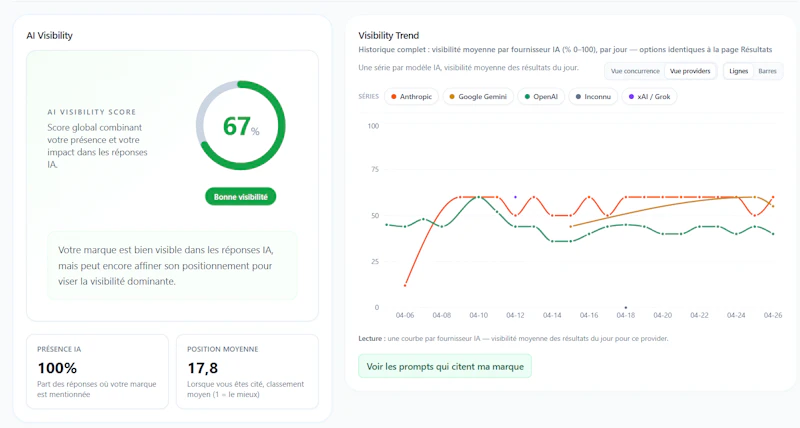
Task: Click the 'Lorsque vous êtes cité' caption text
Action: 245,389
